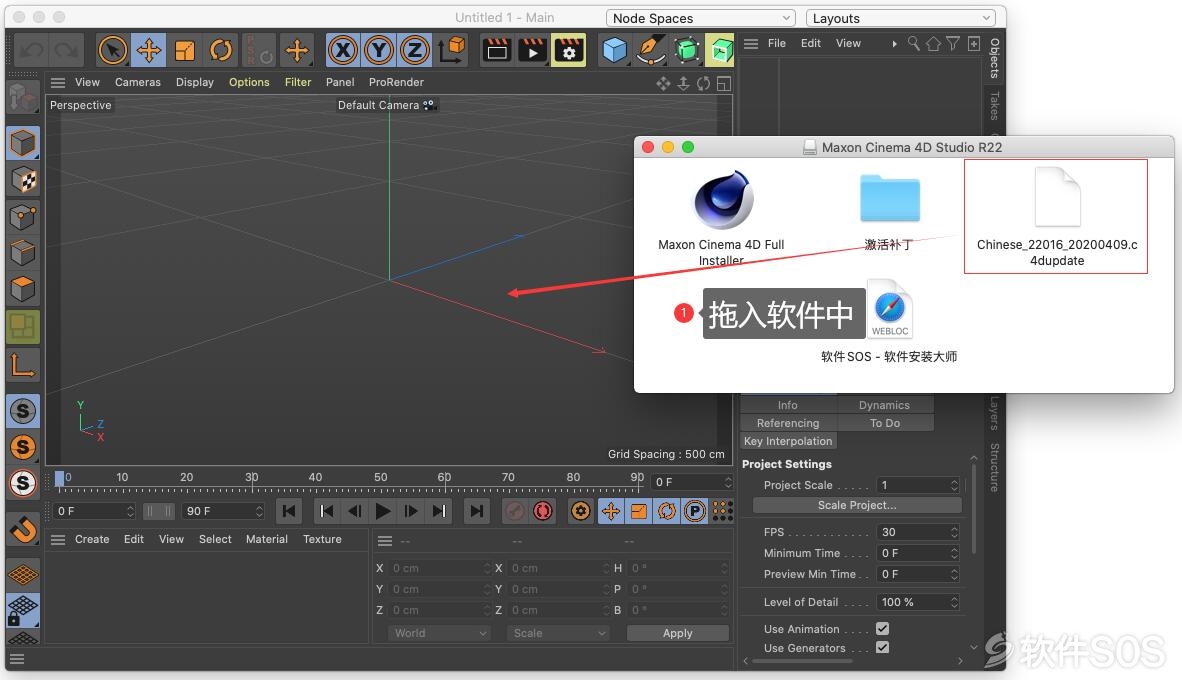Open the World coordinate dropdown

[439, 633]
